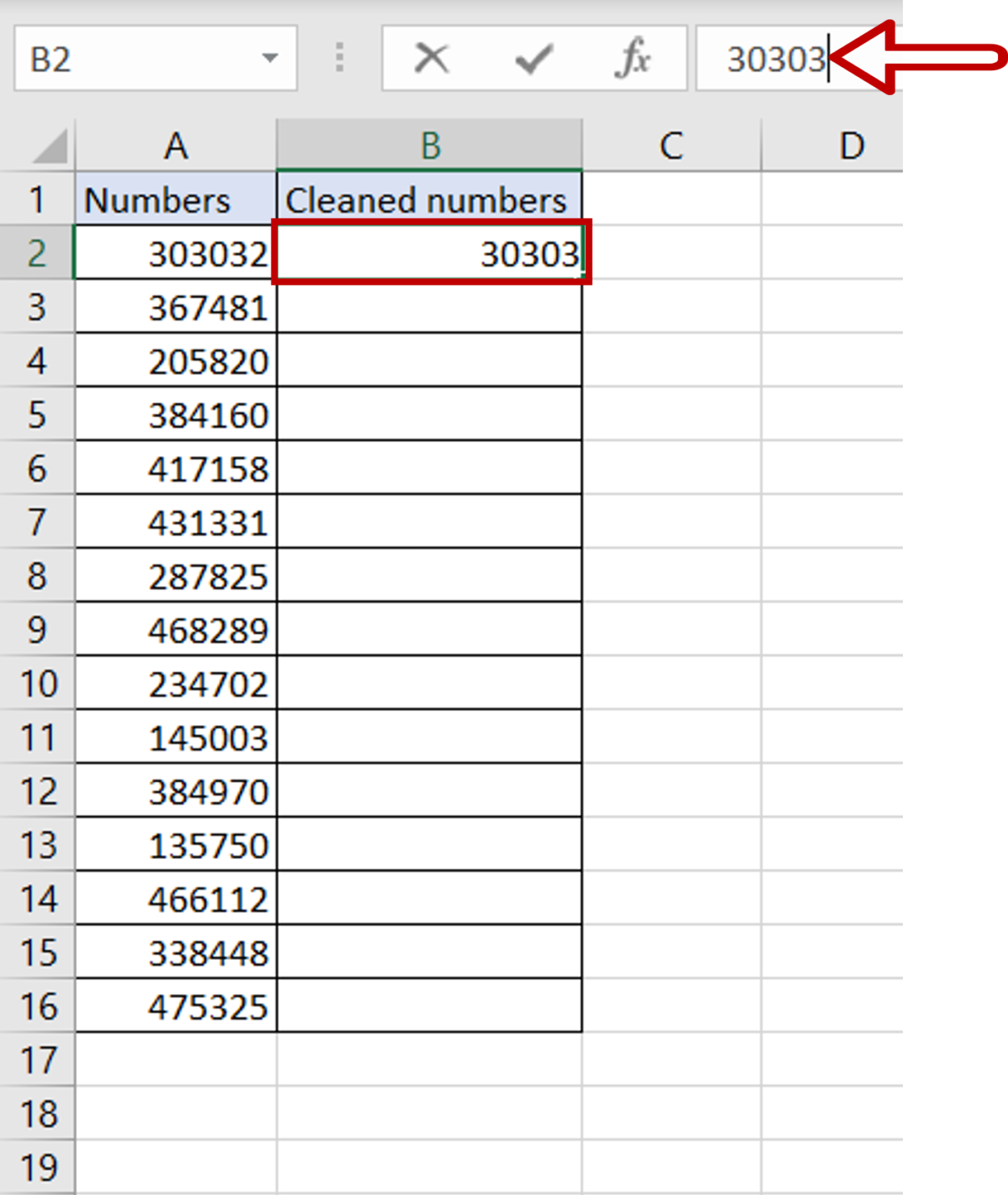
Task: Click empty cell B4 next to 205820
Action: pyautogui.click(x=429, y=360)
